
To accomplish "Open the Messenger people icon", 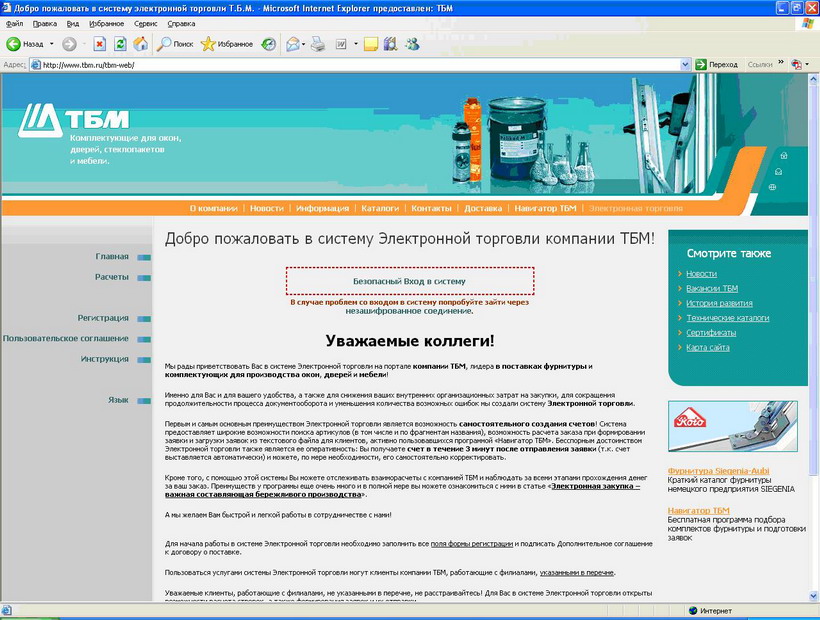I will point(412,44).
